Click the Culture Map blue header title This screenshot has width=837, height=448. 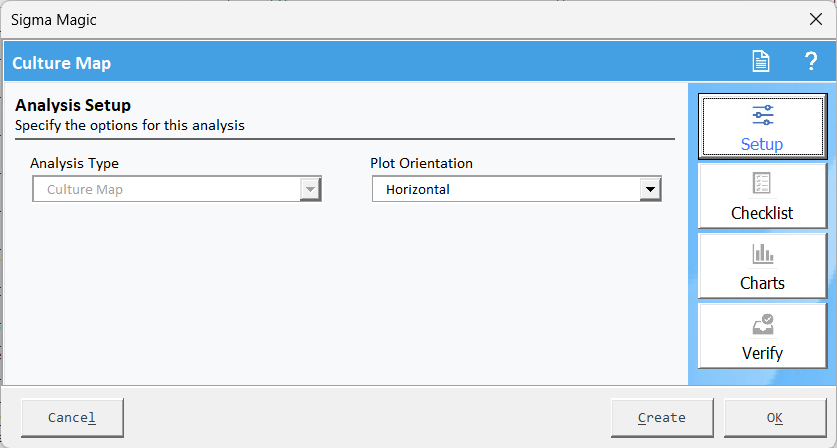coord(61,63)
